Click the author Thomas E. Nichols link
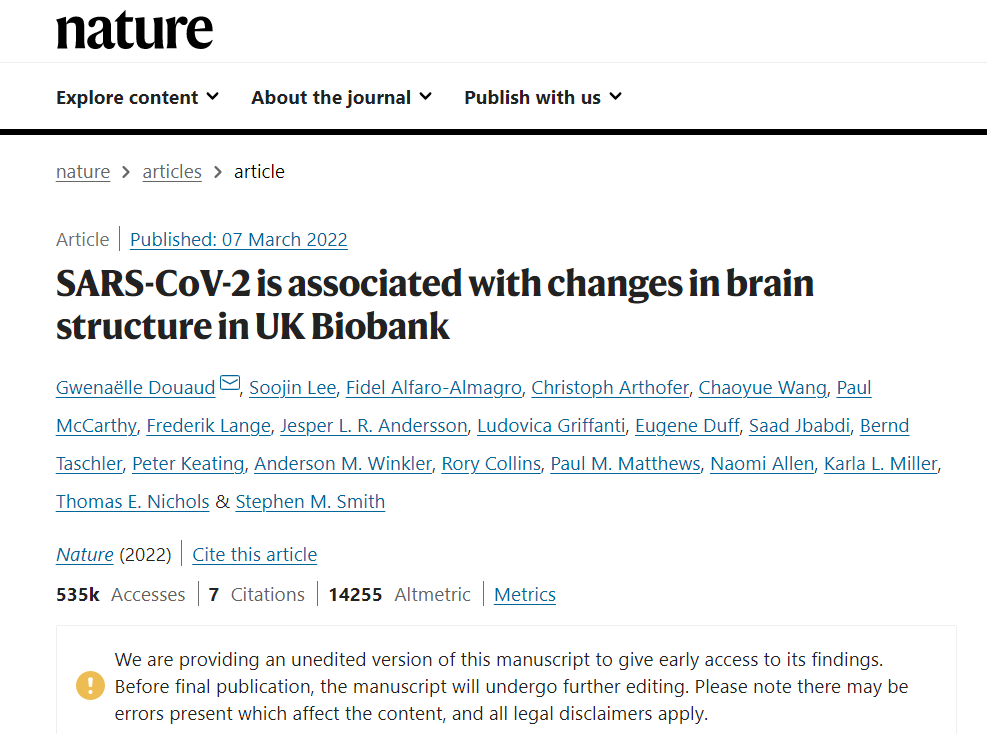987x734 pixels. click(133, 502)
